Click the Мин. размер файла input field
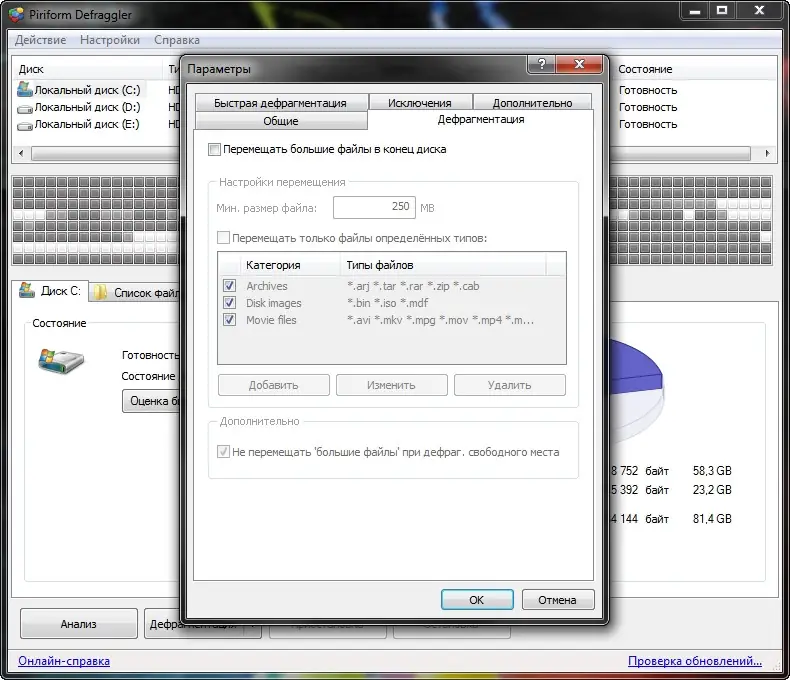This screenshot has width=790, height=680. [374, 207]
